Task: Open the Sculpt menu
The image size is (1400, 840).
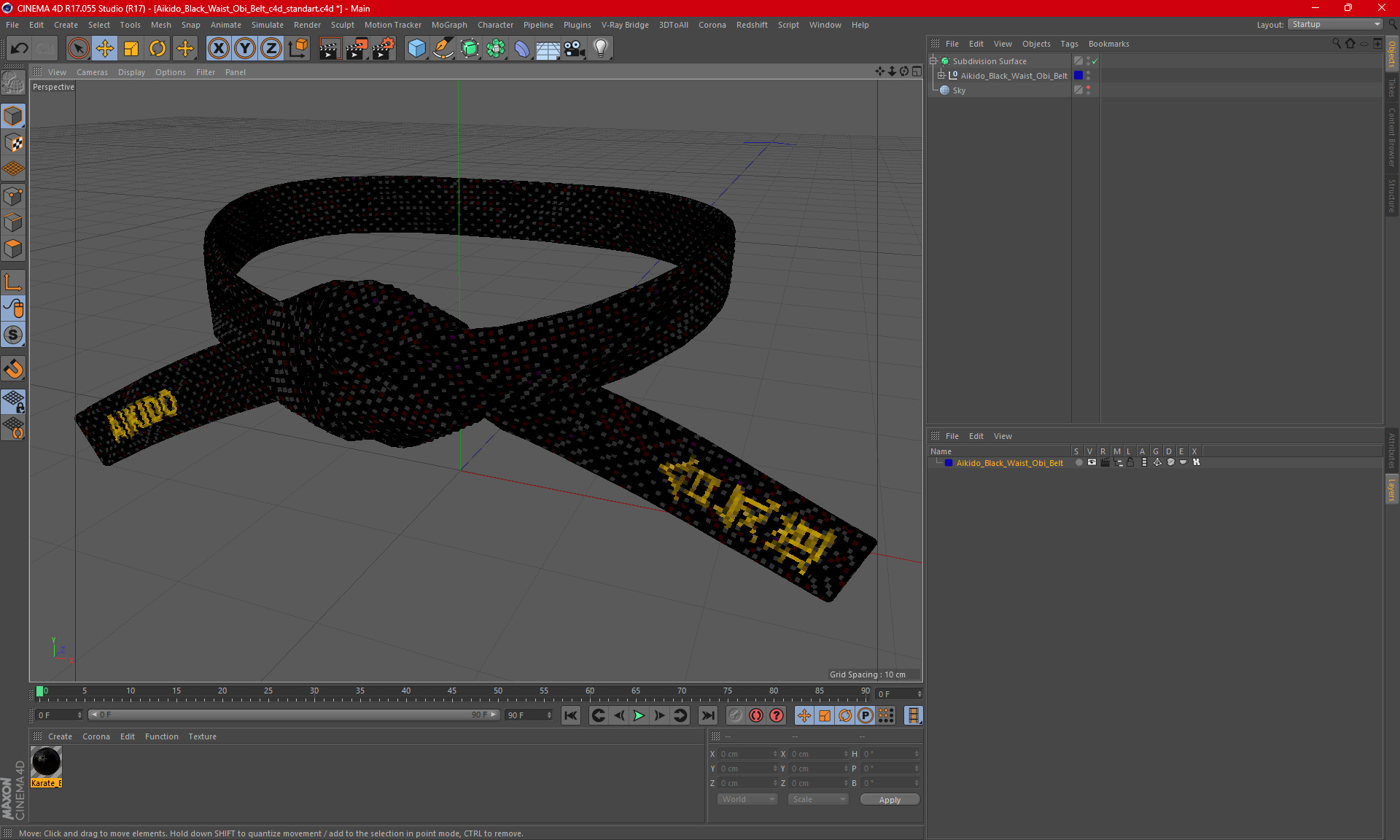Action: (342, 25)
